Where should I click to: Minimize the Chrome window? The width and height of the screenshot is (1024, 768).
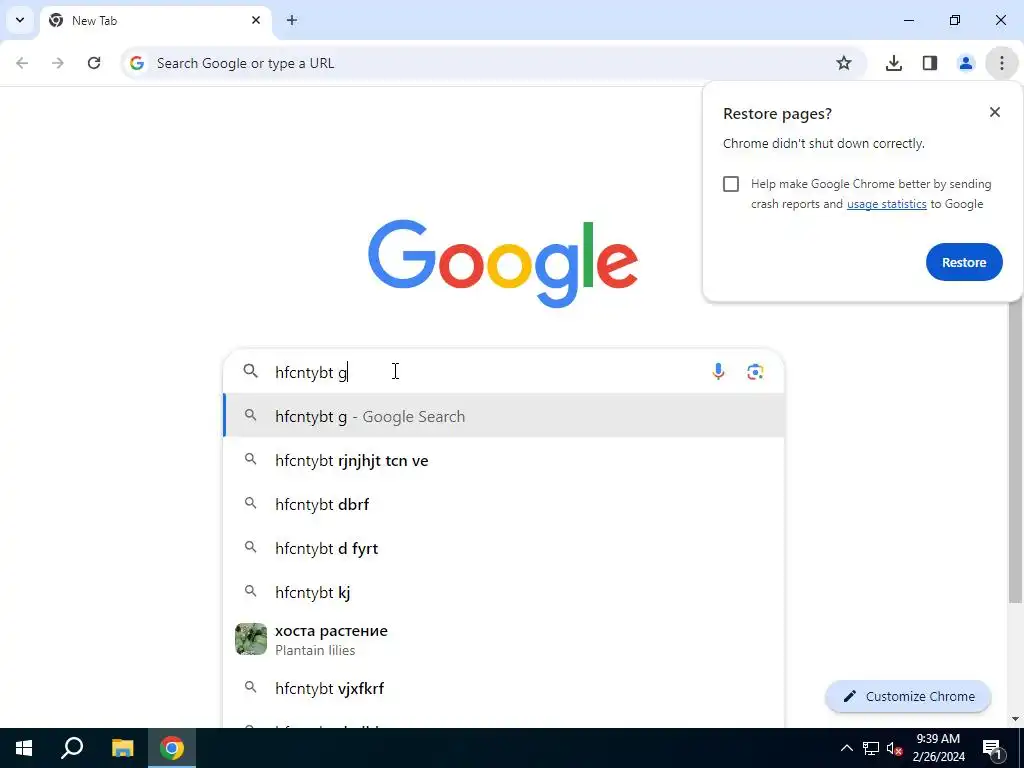(x=909, y=20)
